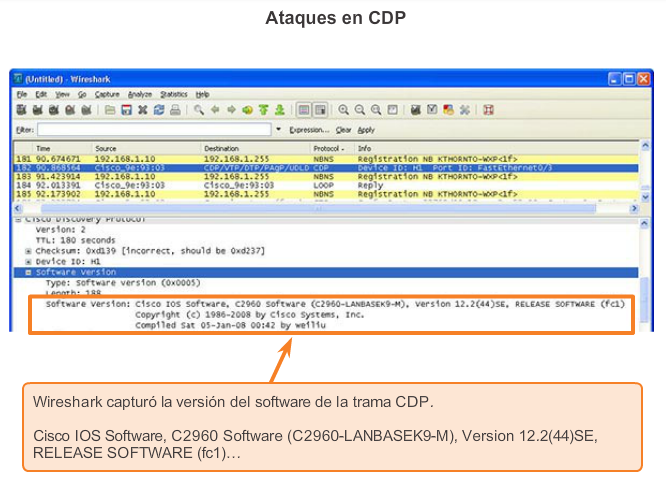The width and height of the screenshot is (666, 498).
Task: Open a capture file folder icon
Action: click(110, 110)
